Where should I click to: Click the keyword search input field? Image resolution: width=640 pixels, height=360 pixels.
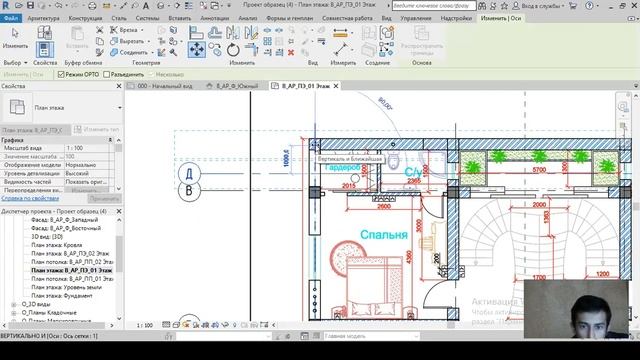434,6
